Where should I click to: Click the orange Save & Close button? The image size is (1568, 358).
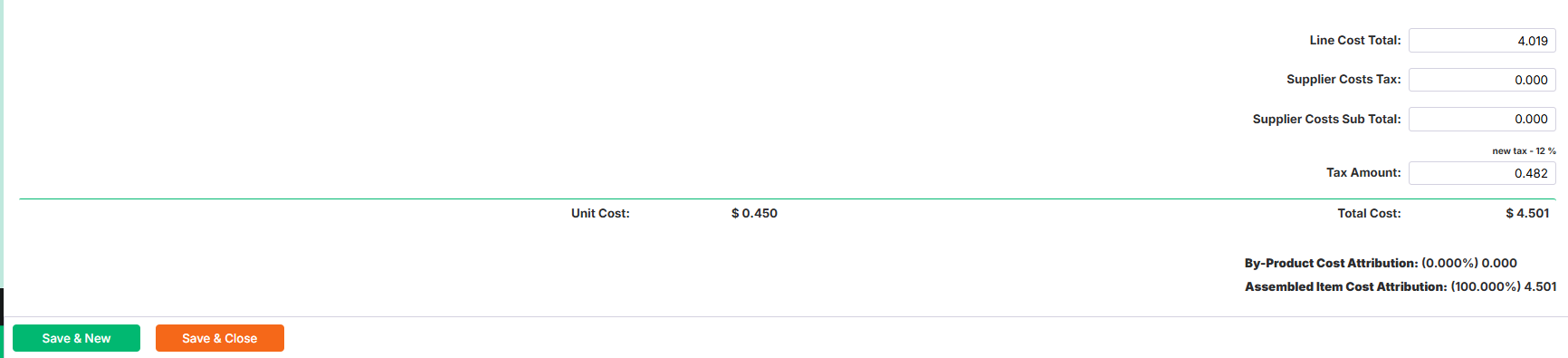coord(220,338)
